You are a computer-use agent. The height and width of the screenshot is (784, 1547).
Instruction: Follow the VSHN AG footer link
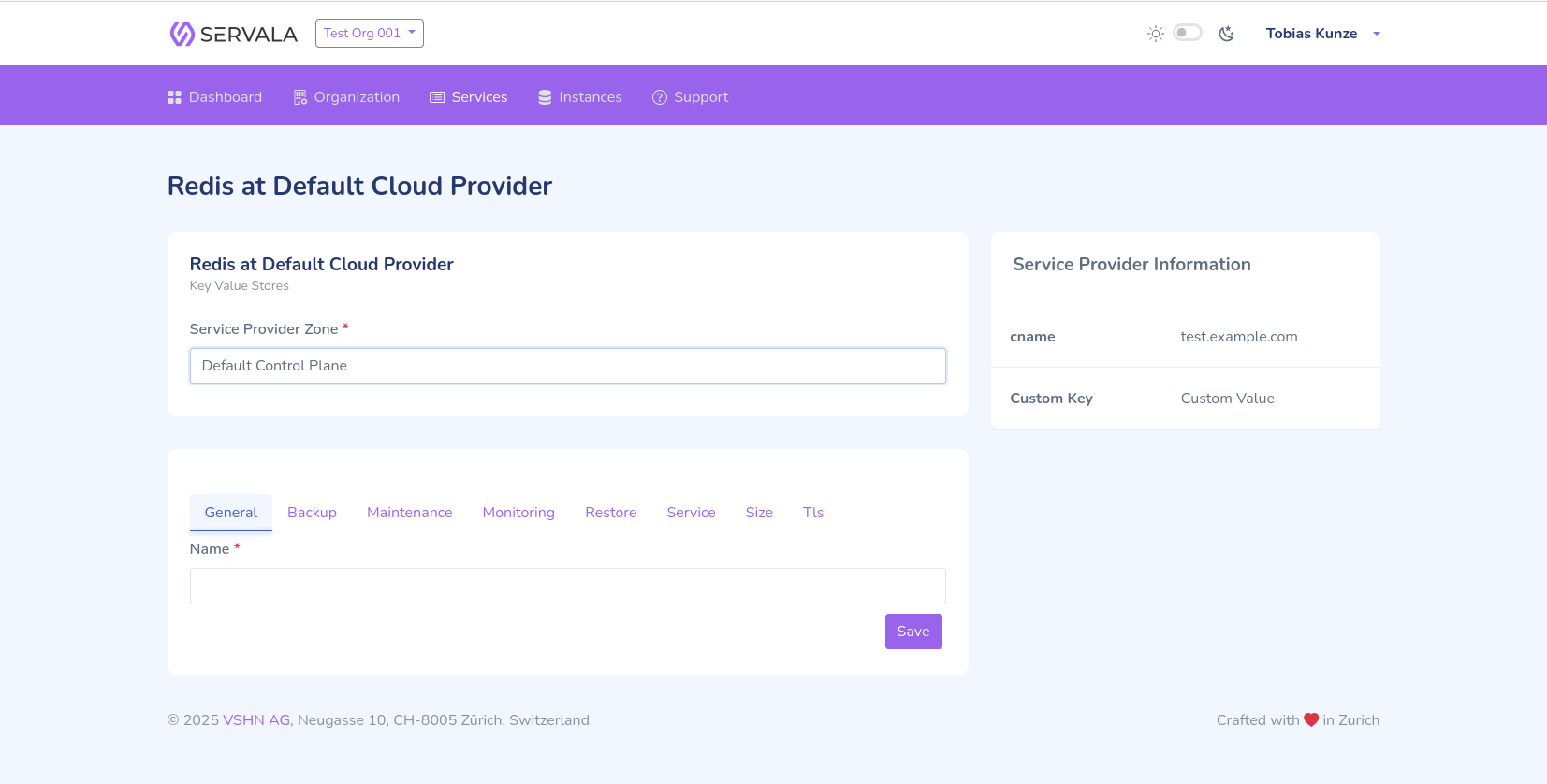(x=256, y=720)
